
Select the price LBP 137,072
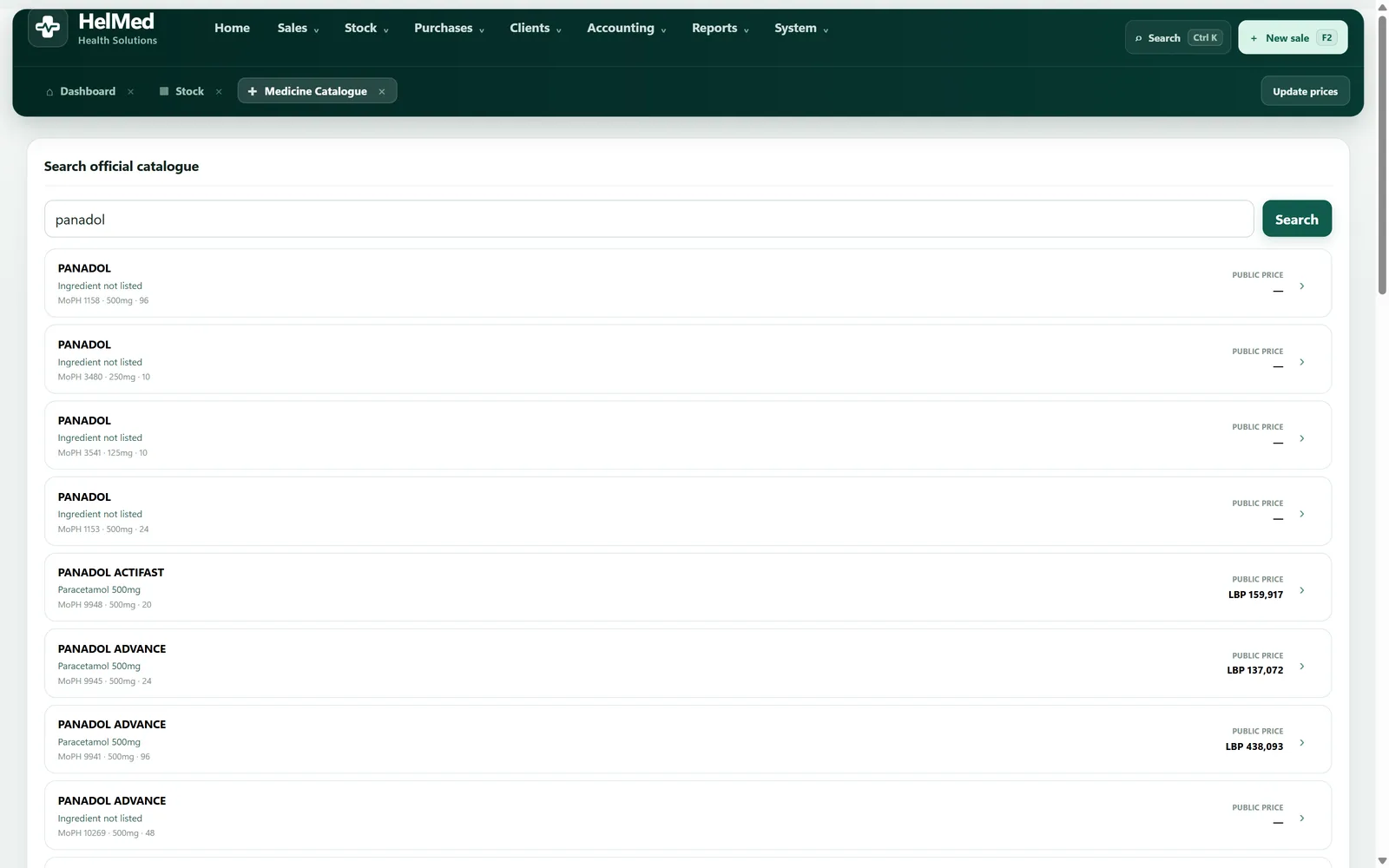pyautogui.click(x=1254, y=670)
